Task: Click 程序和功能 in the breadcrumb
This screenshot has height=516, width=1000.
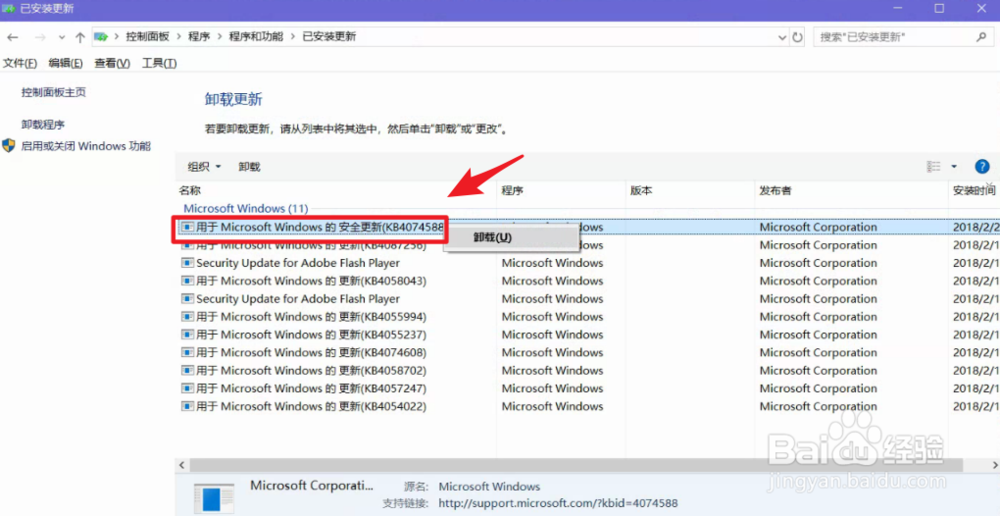Action: (256, 37)
